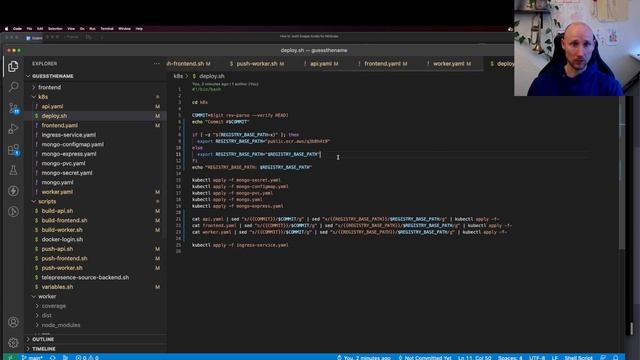Open api.yaml in the k8s folder
The height and width of the screenshot is (360, 640).
coord(52,107)
